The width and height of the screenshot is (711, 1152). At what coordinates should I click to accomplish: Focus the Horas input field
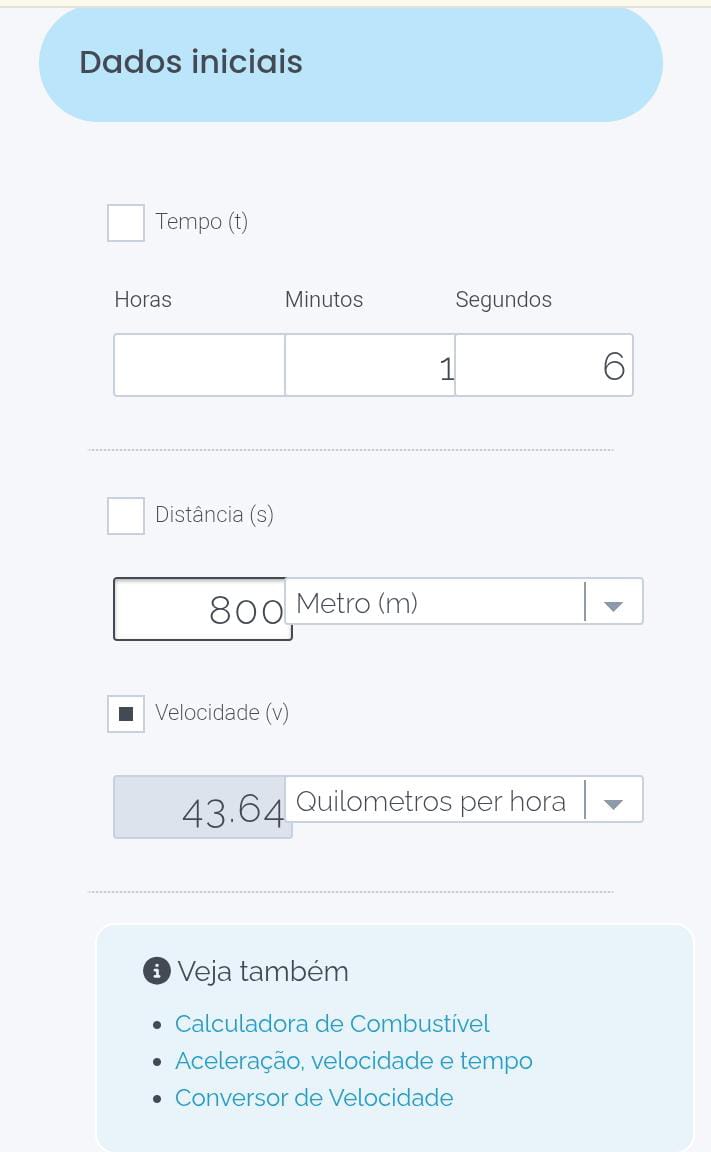(x=199, y=365)
